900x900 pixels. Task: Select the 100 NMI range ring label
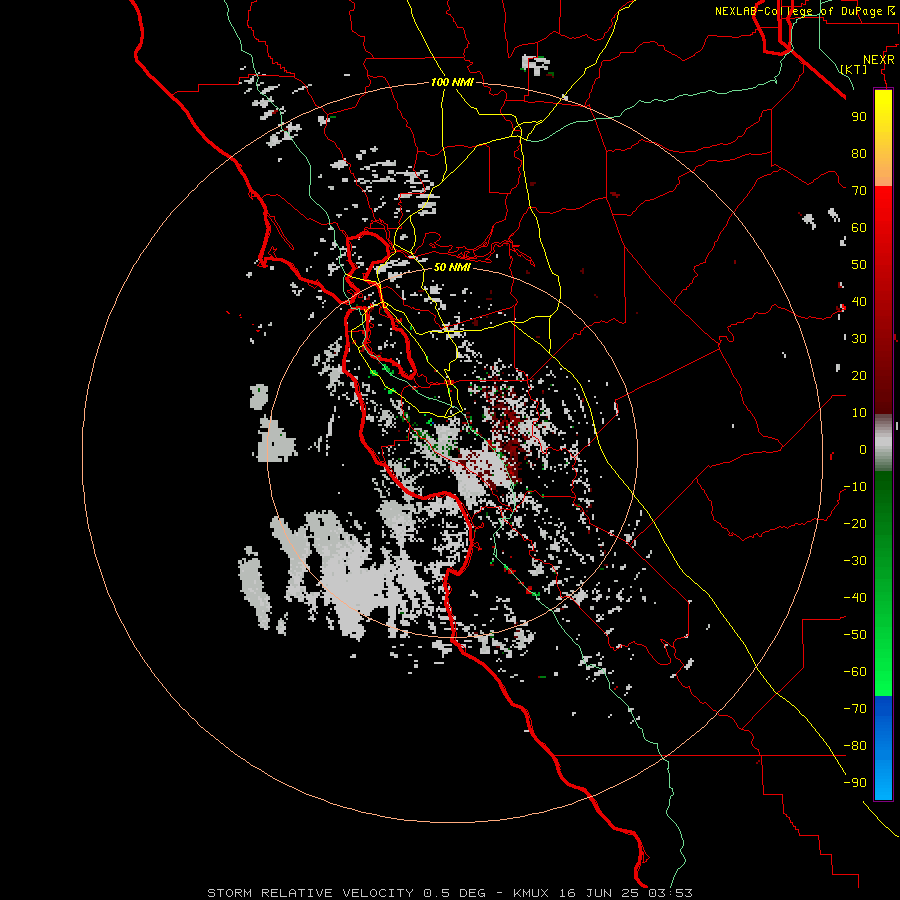(x=452, y=82)
